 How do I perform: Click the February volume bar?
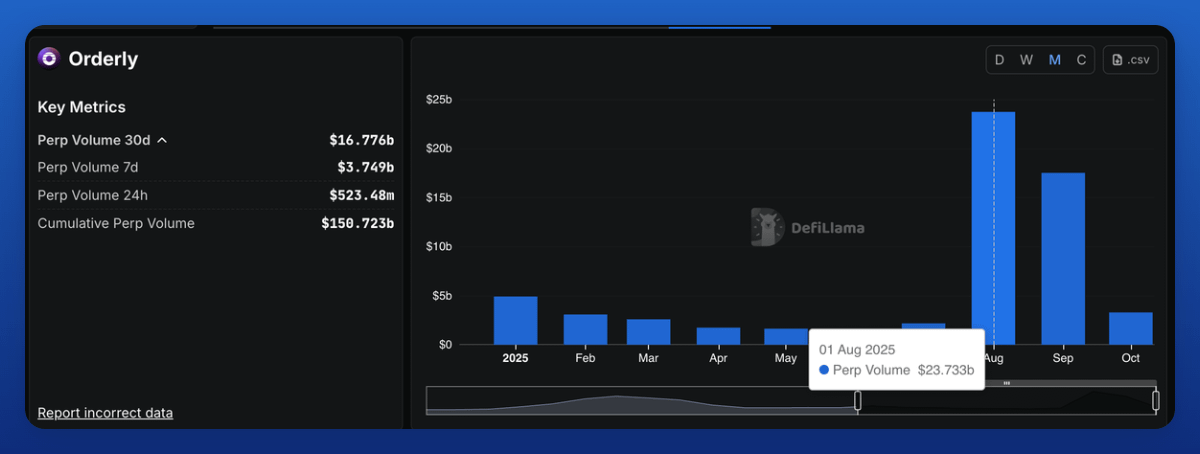click(585, 330)
